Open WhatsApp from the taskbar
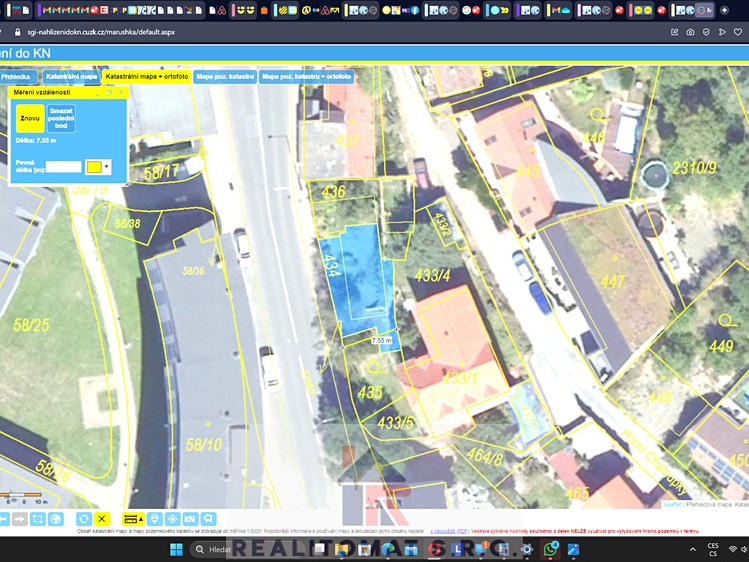Screen dimensions: 749x562 (550, 550)
